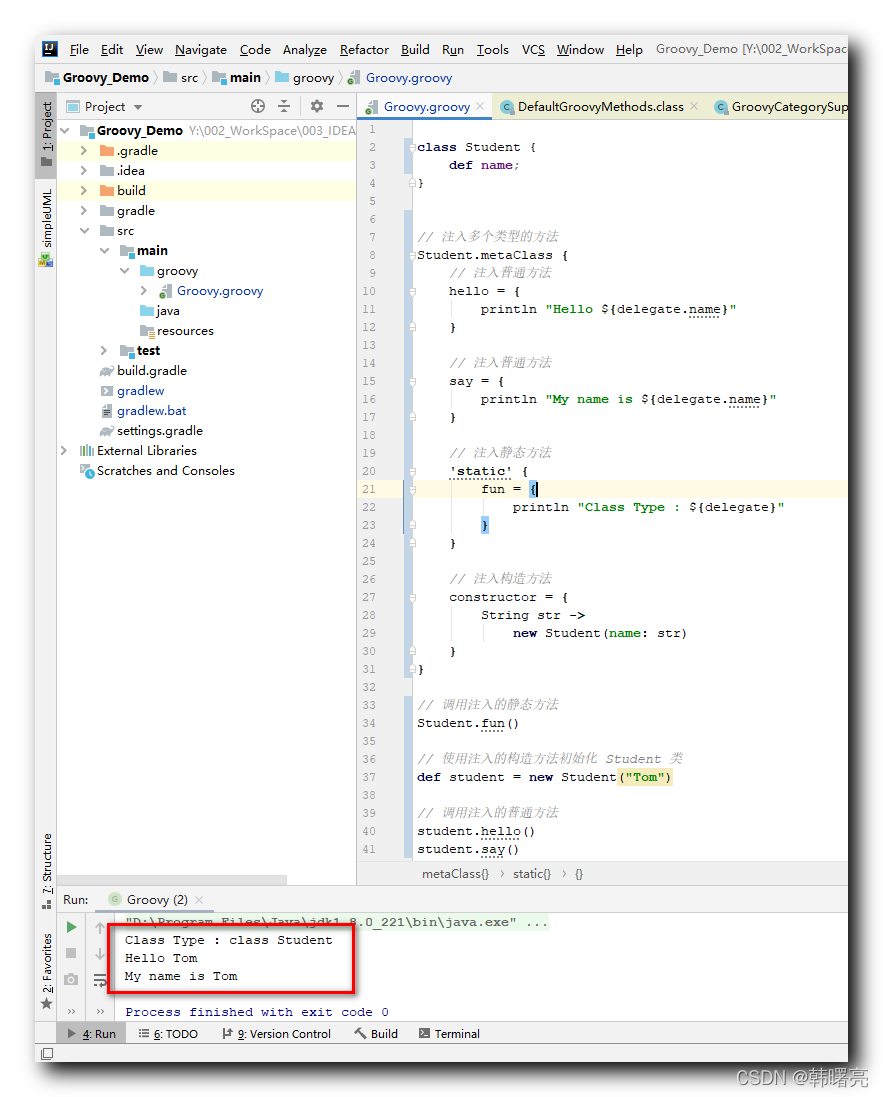The image size is (883, 1097).
Task: Click the down-arrow stack trace icon
Action: click(100, 954)
